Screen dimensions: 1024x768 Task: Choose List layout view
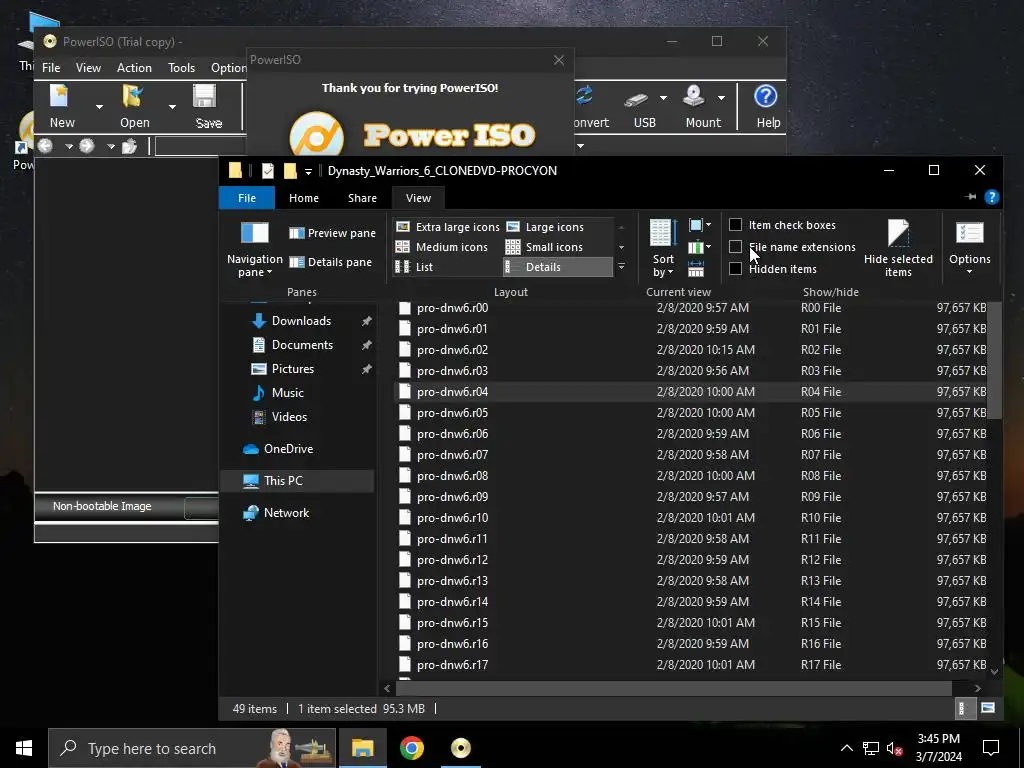415,266
